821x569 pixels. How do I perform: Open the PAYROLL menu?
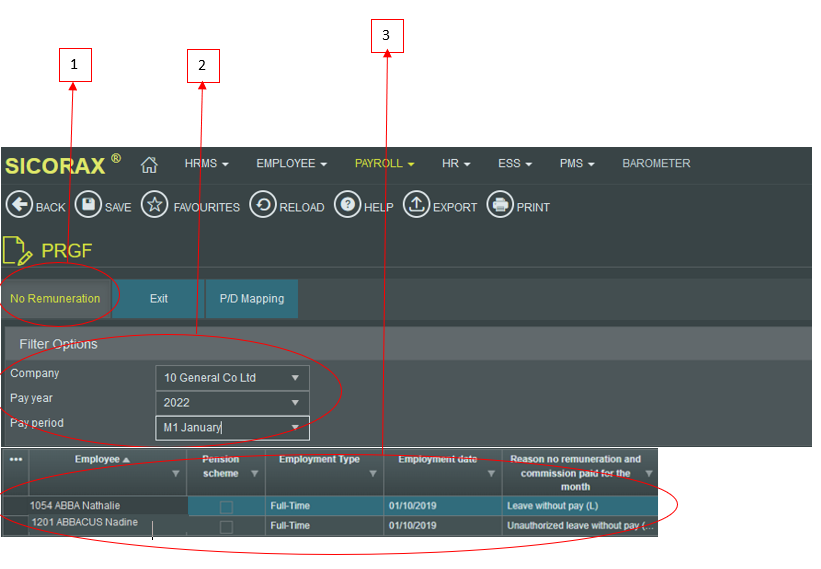click(x=384, y=164)
